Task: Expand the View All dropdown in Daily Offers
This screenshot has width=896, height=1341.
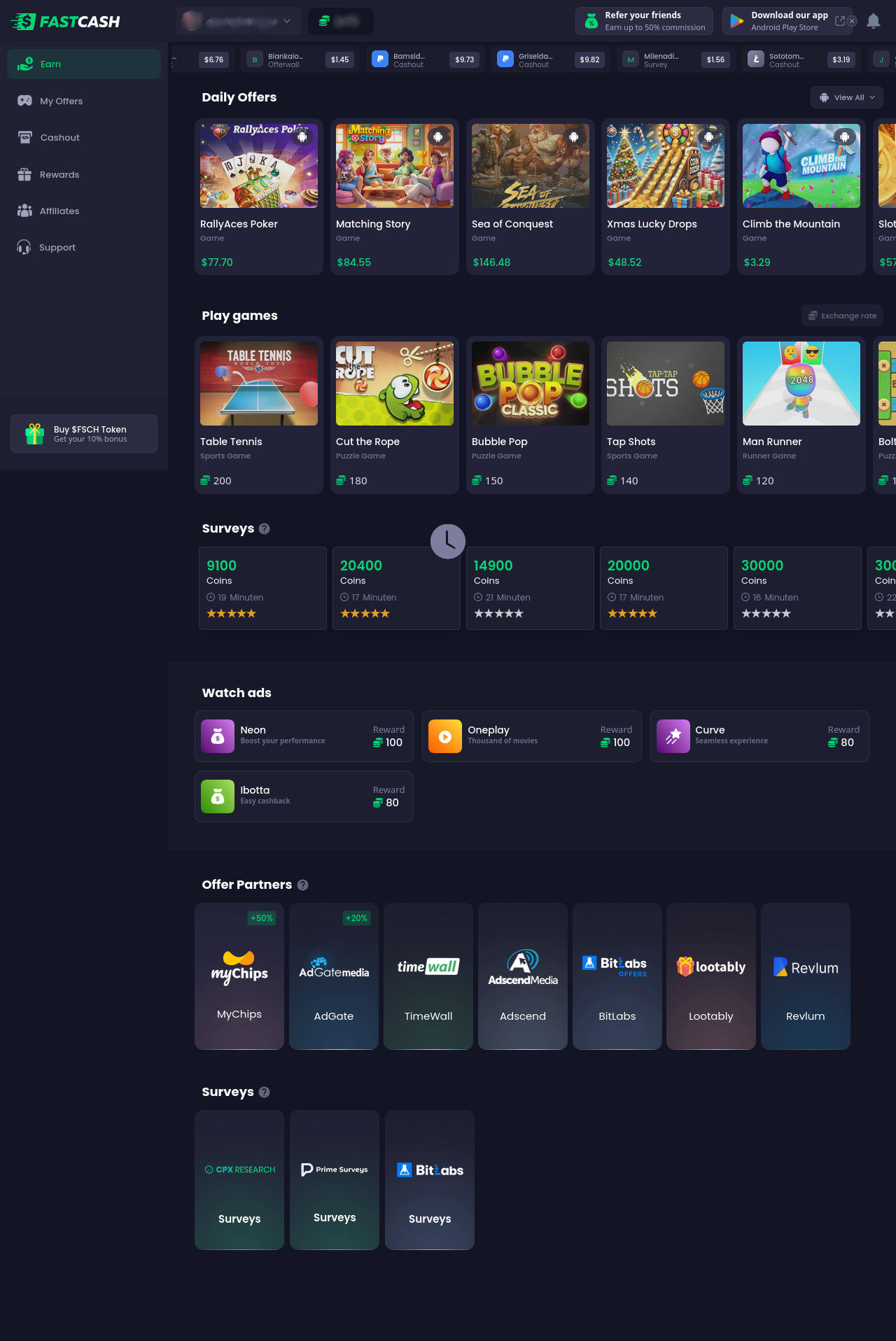Action: [846, 97]
